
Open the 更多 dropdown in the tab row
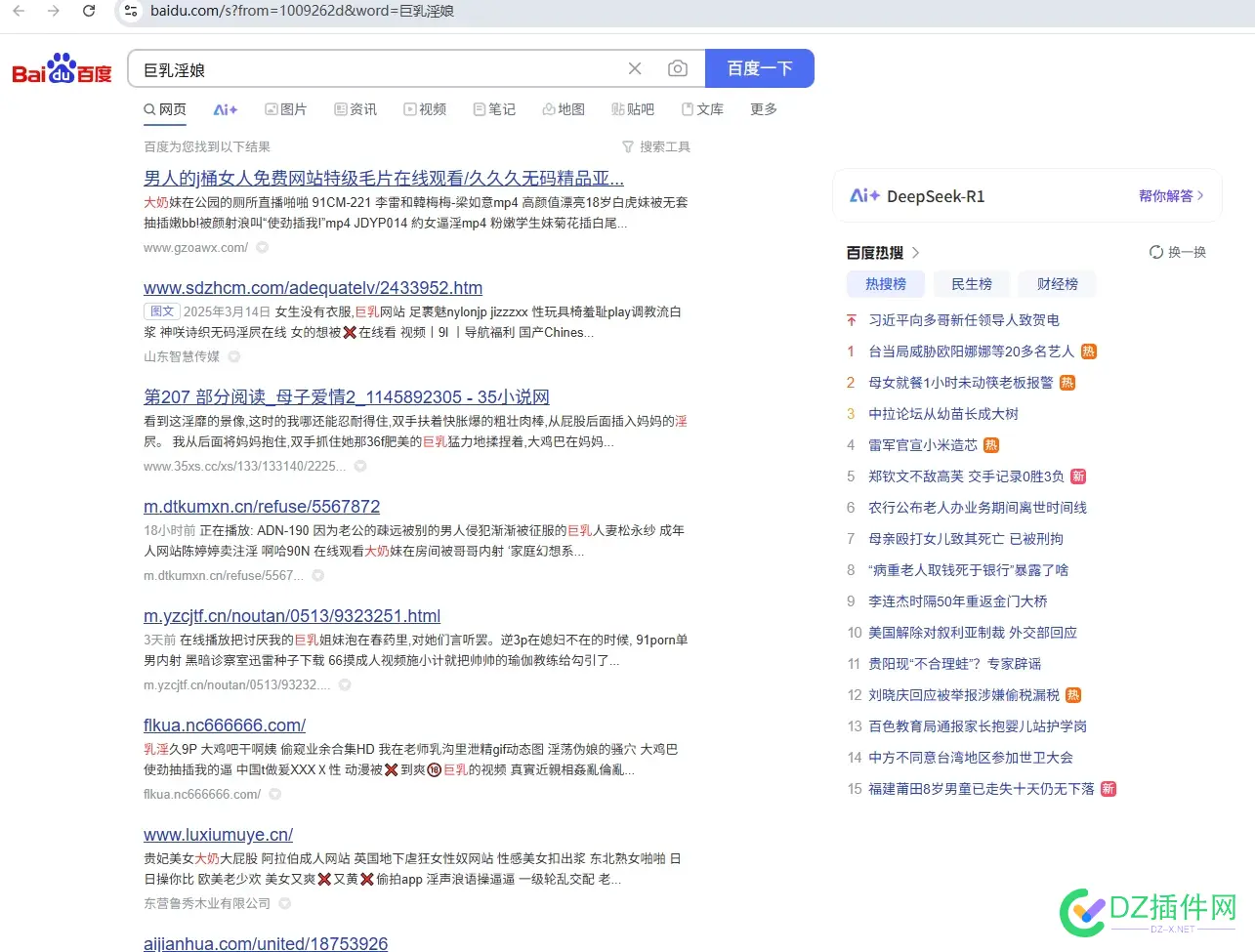point(764,108)
